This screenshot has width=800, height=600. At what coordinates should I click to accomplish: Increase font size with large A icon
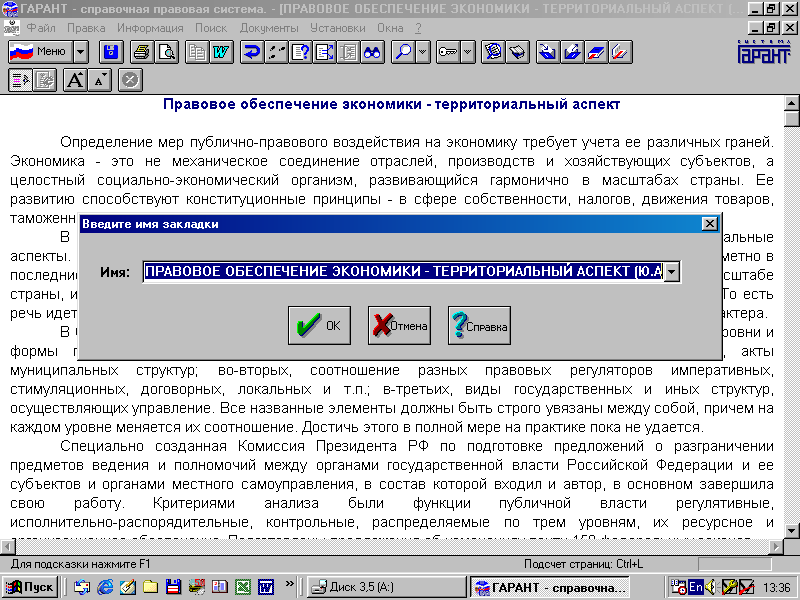click(x=76, y=80)
